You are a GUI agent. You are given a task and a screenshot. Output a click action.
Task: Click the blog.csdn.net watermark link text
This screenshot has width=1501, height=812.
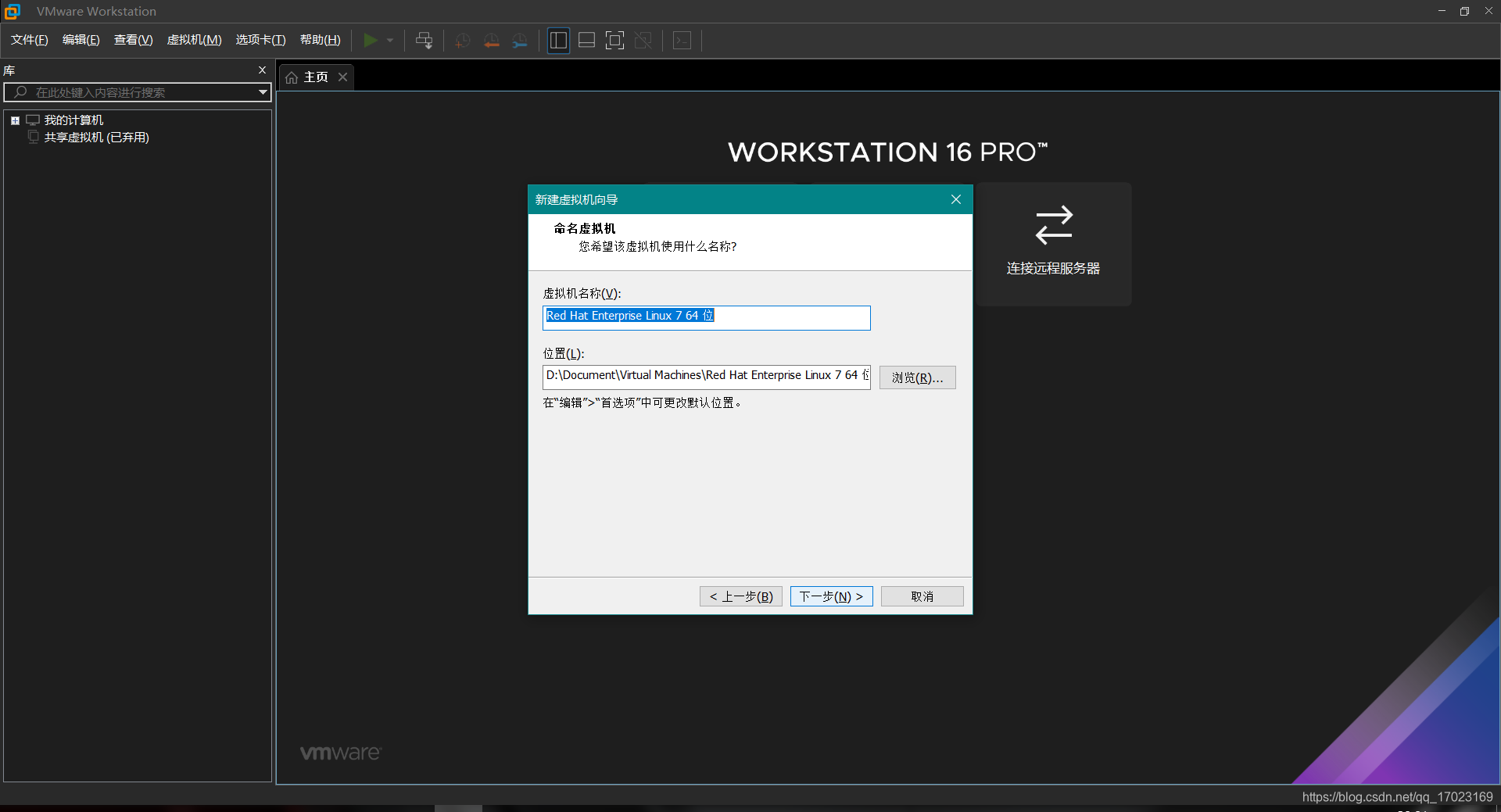coord(1397,796)
